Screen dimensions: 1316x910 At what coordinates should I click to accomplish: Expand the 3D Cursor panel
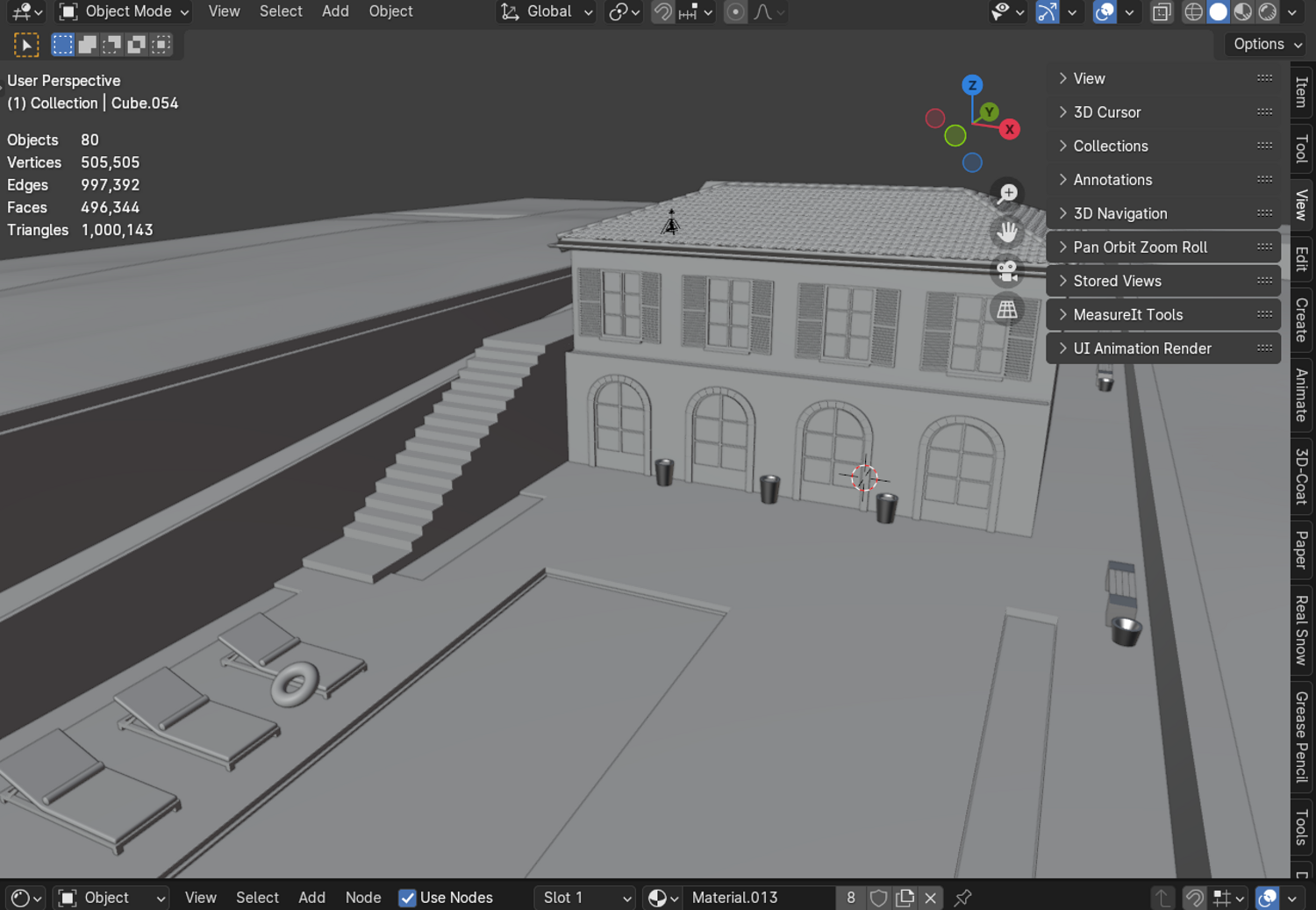(1163, 112)
